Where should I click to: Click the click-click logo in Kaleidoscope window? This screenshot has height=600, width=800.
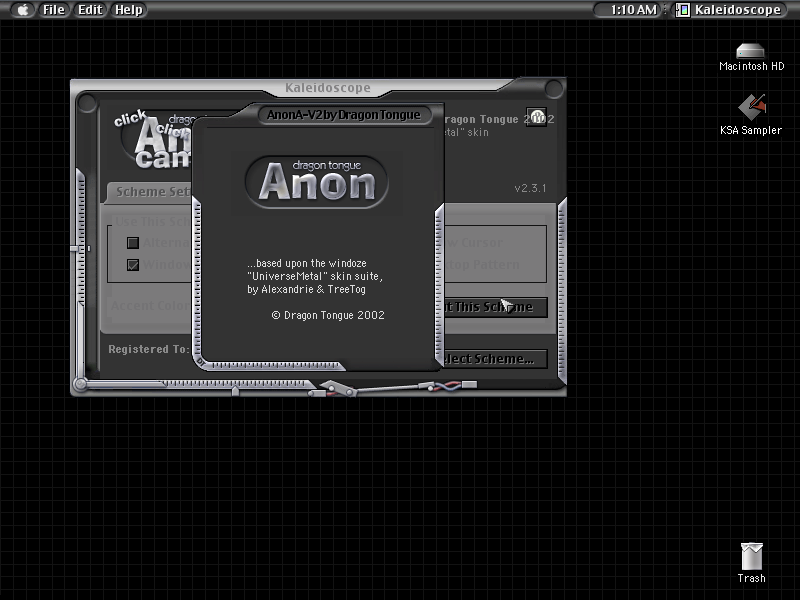(152, 139)
